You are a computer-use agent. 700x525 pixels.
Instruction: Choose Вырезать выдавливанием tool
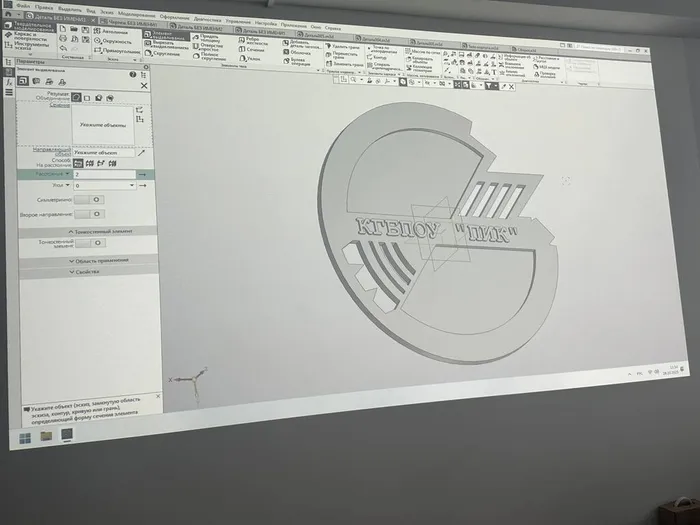point(167,45)
